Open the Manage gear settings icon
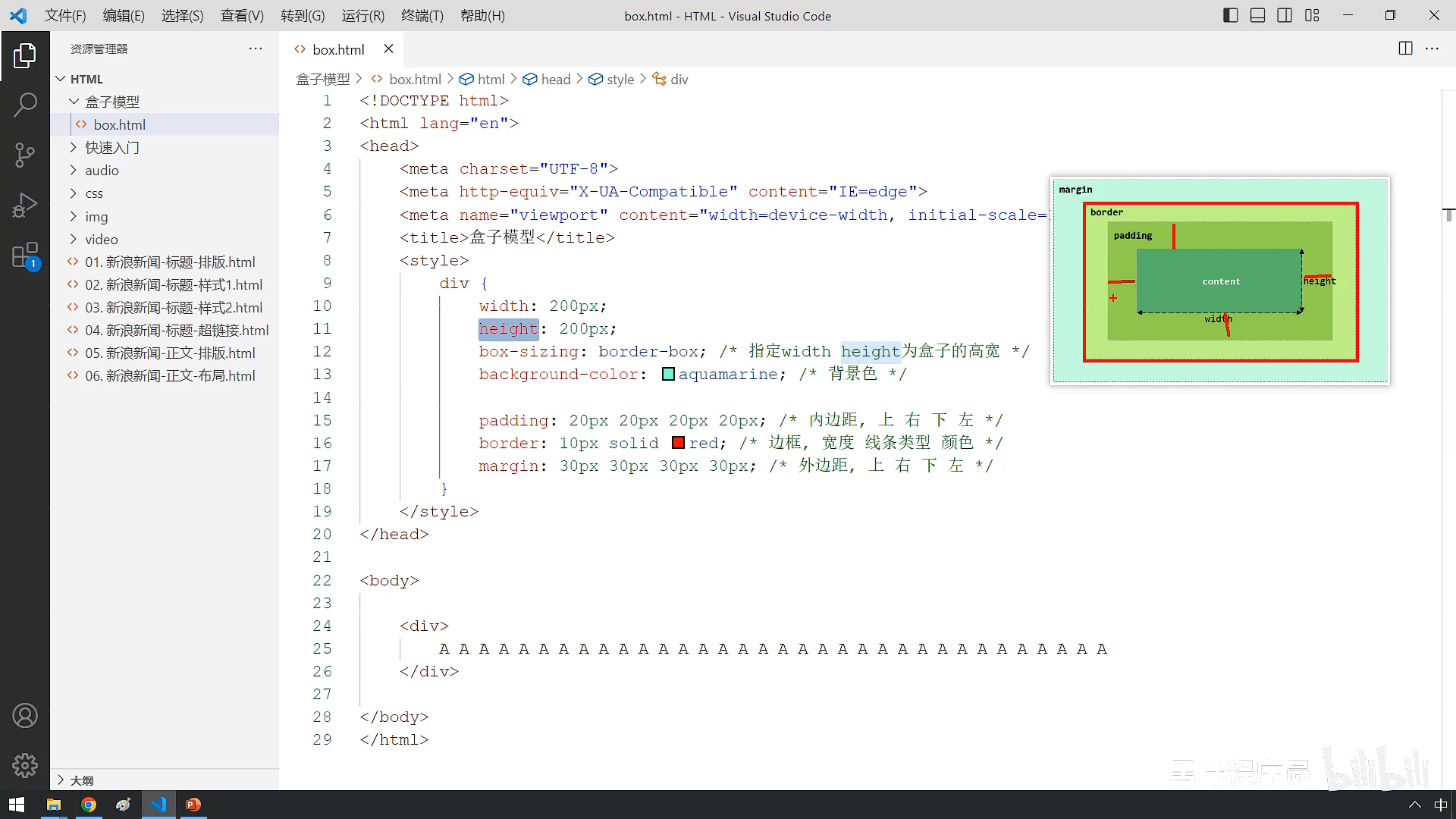The image size is (1456, 819). [25, 765]
